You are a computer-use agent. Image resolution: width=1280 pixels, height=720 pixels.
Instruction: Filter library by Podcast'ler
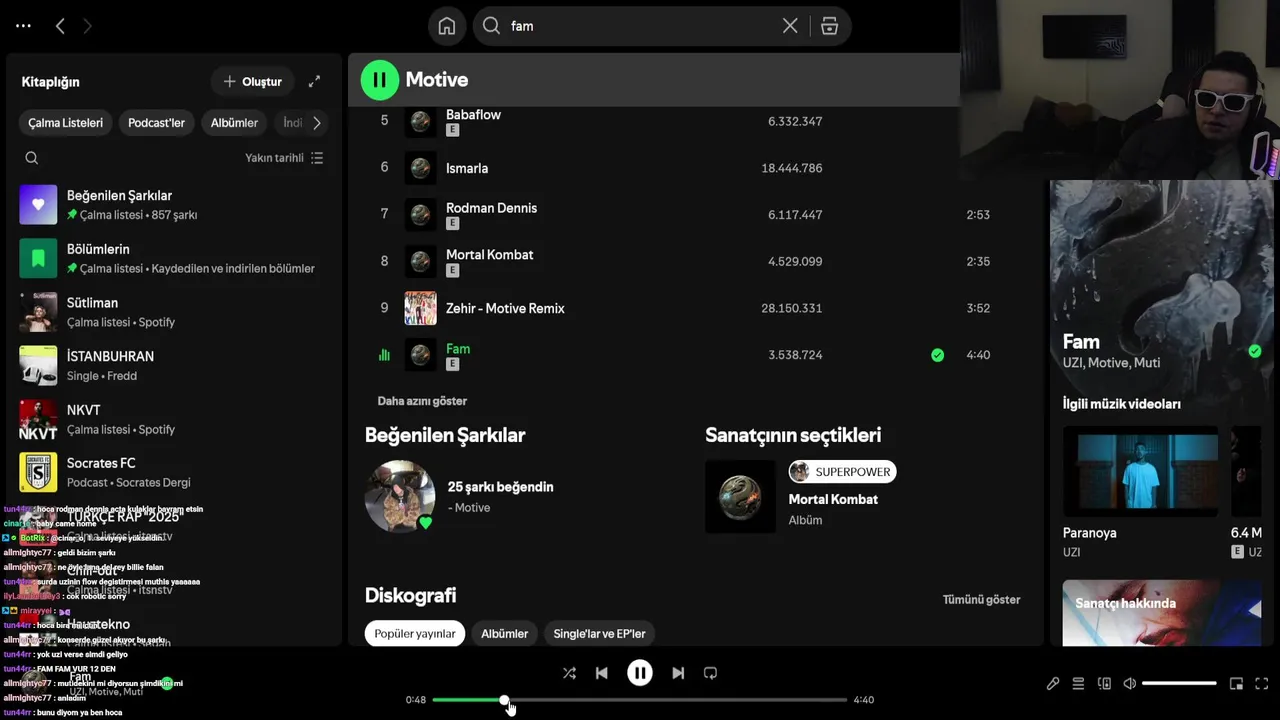pos(156,123)
